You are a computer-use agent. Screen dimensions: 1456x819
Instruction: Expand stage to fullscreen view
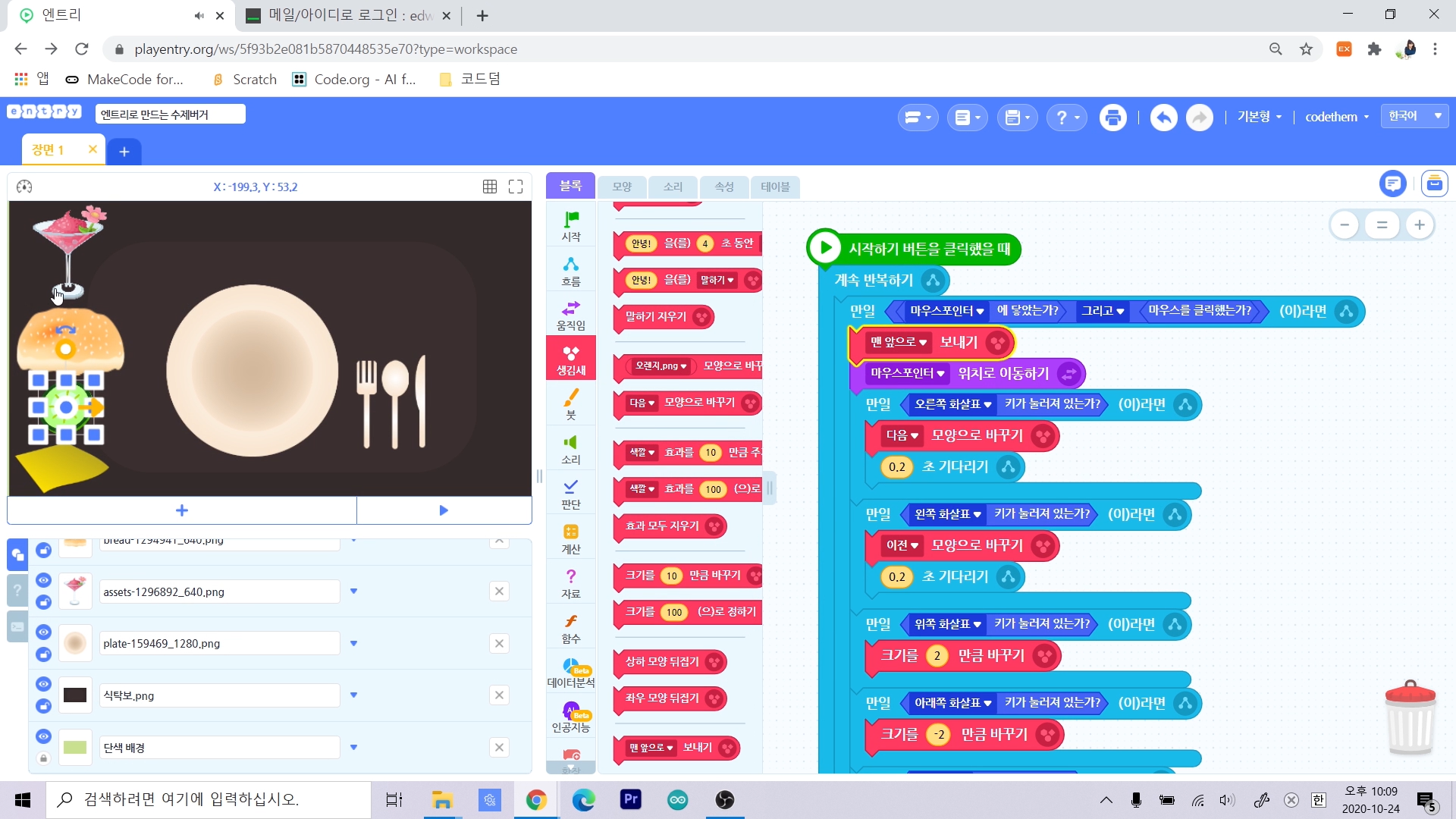tap(516, 187)
